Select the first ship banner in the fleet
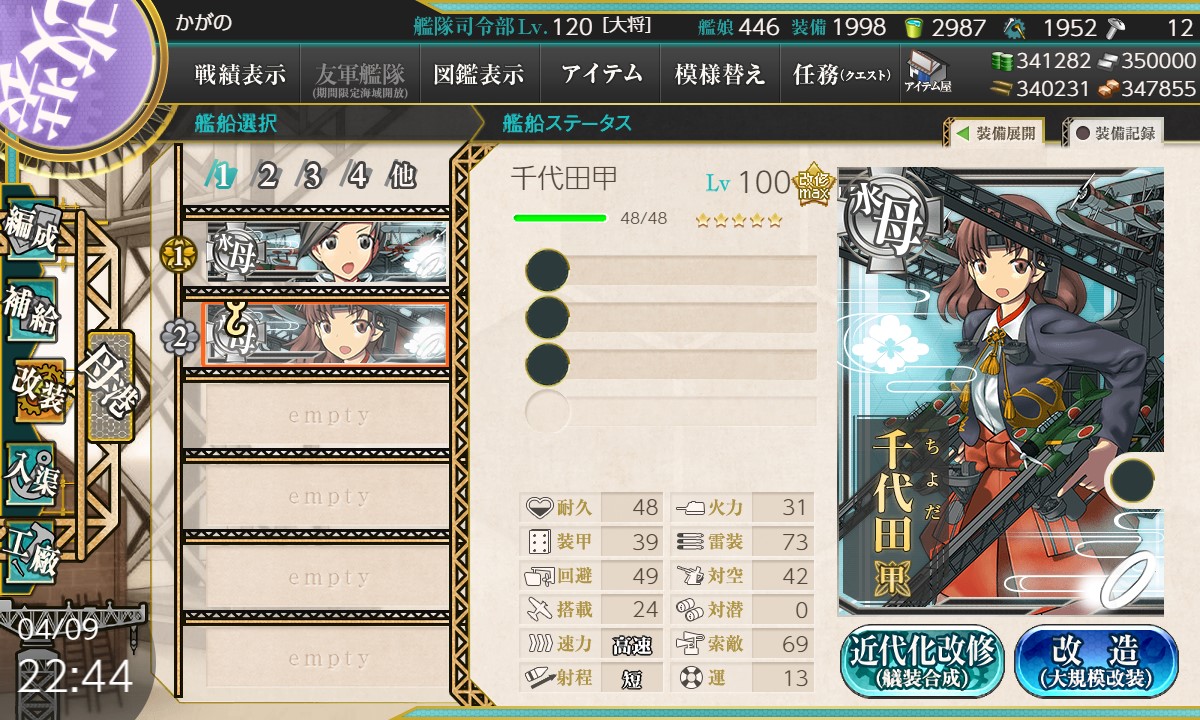Screen dimensions: 1200x720 (x=328, y=251)
